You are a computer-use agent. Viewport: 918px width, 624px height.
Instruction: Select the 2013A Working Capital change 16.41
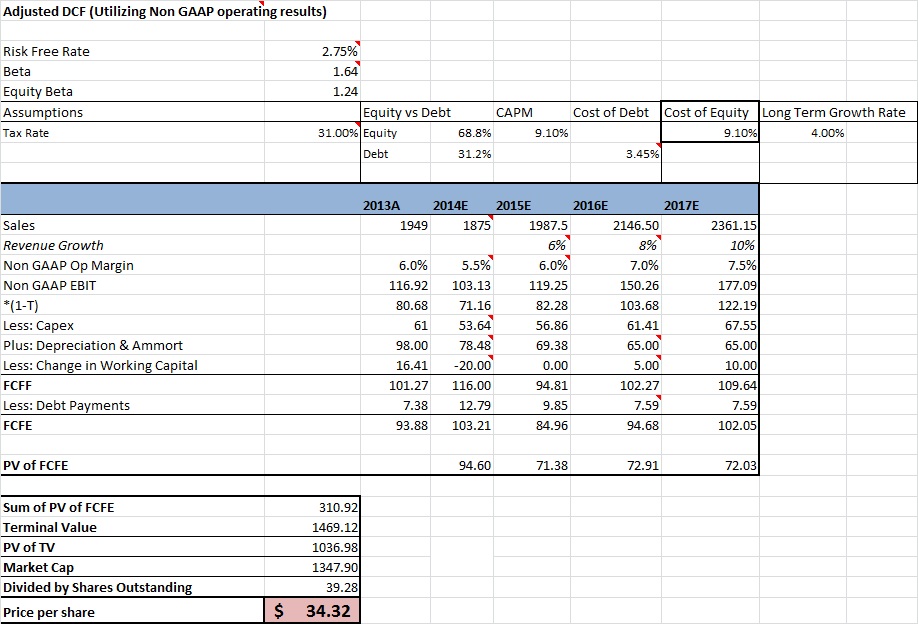pyautogui.click(x=395, y=365)
